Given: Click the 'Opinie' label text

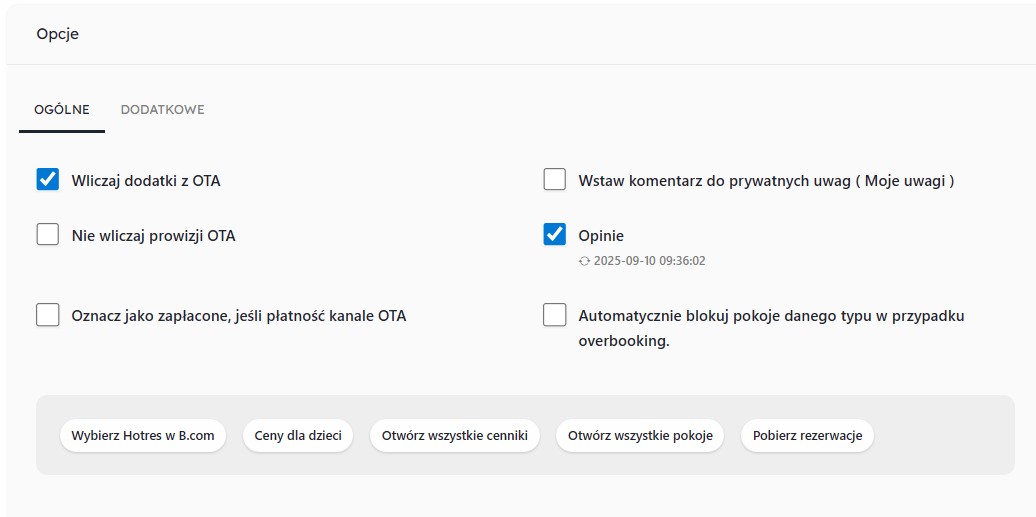Looking at the screenshot, I should [601, 236].
